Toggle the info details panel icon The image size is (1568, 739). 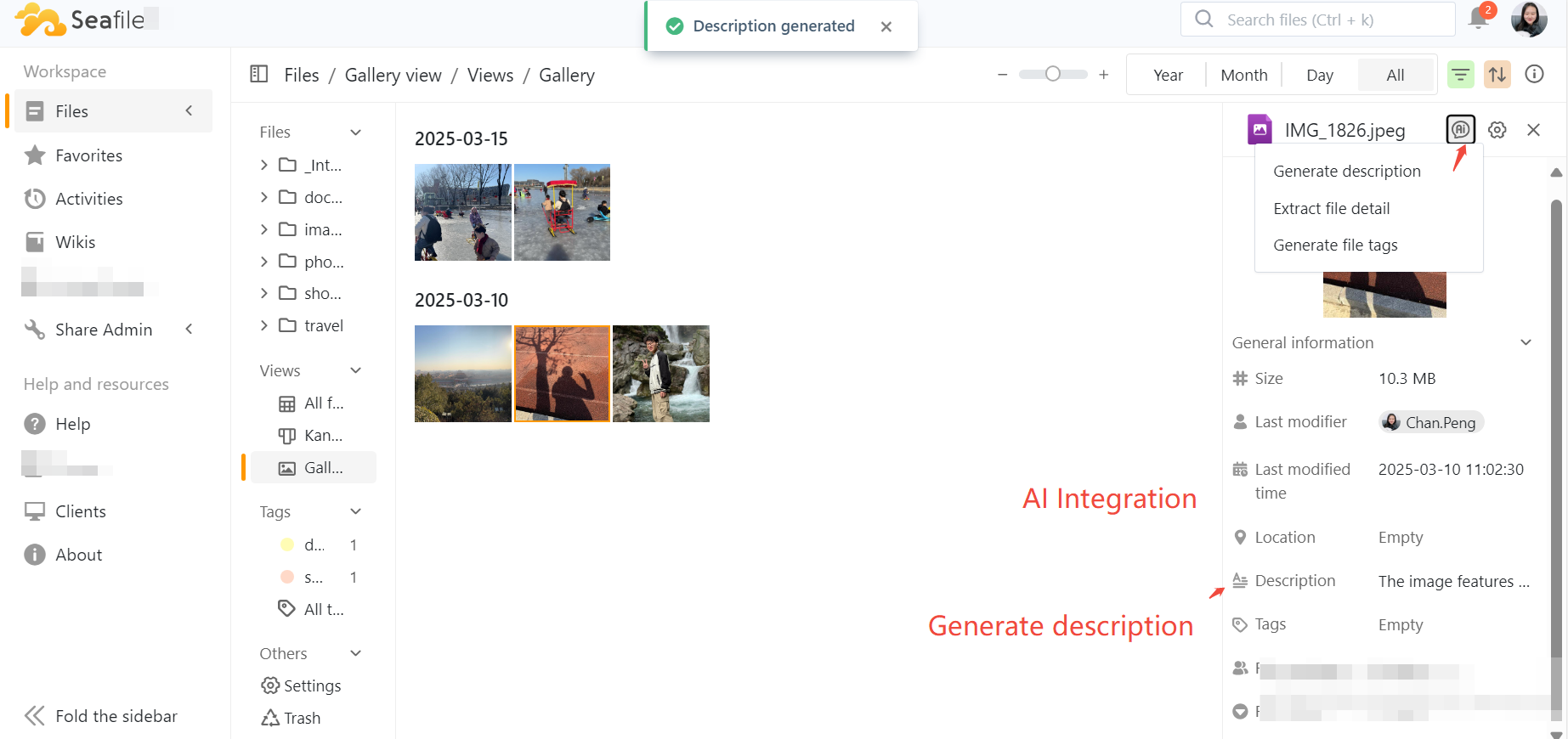pyautogui.click(x=1534, y=75)
